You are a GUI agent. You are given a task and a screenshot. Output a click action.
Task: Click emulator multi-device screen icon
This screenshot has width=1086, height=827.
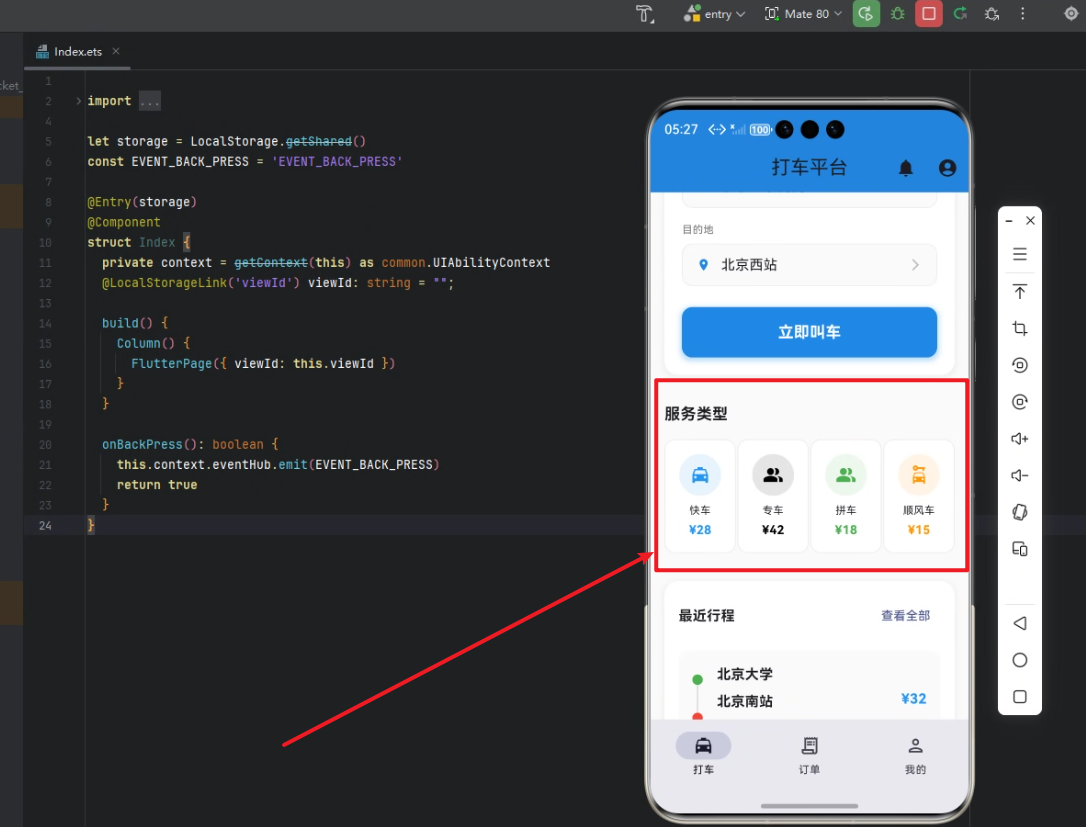pos(1020,549)
